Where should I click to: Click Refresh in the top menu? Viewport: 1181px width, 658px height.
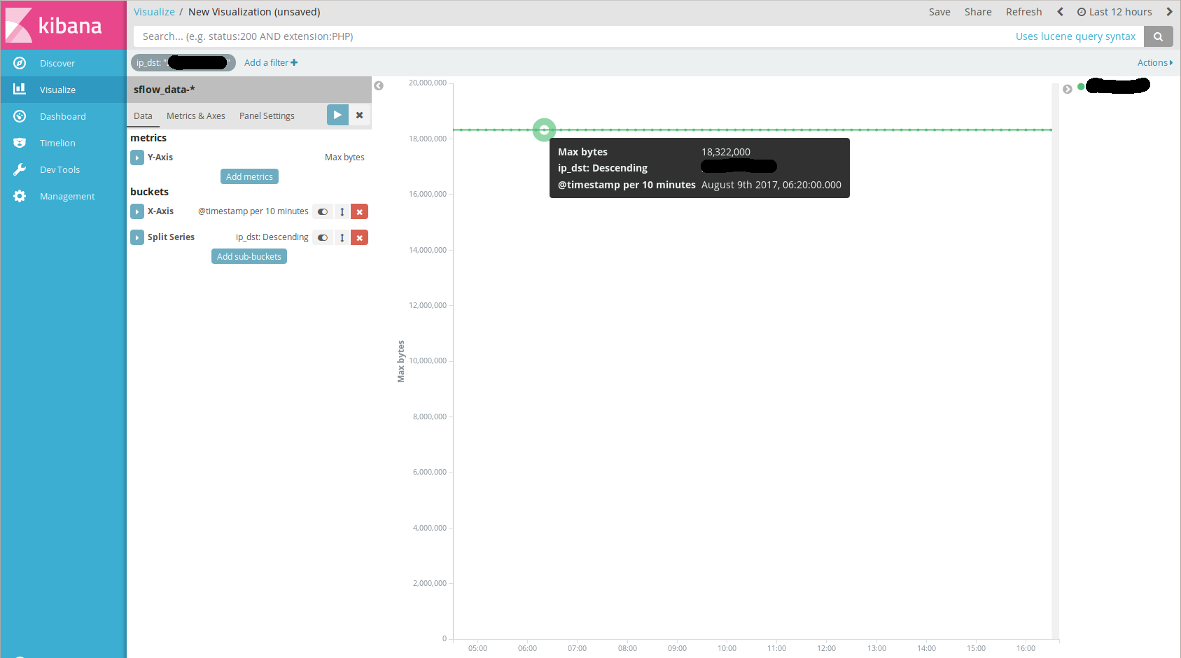tap(1024, 12)
